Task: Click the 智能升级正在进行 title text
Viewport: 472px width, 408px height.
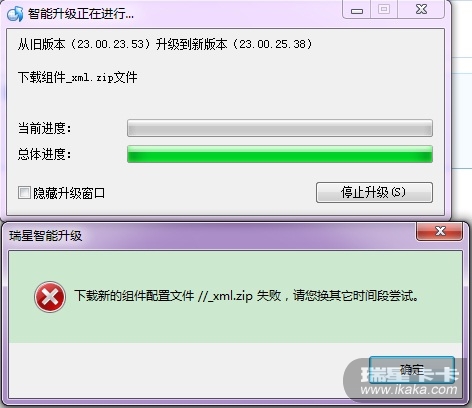Action: click(81, 14)
